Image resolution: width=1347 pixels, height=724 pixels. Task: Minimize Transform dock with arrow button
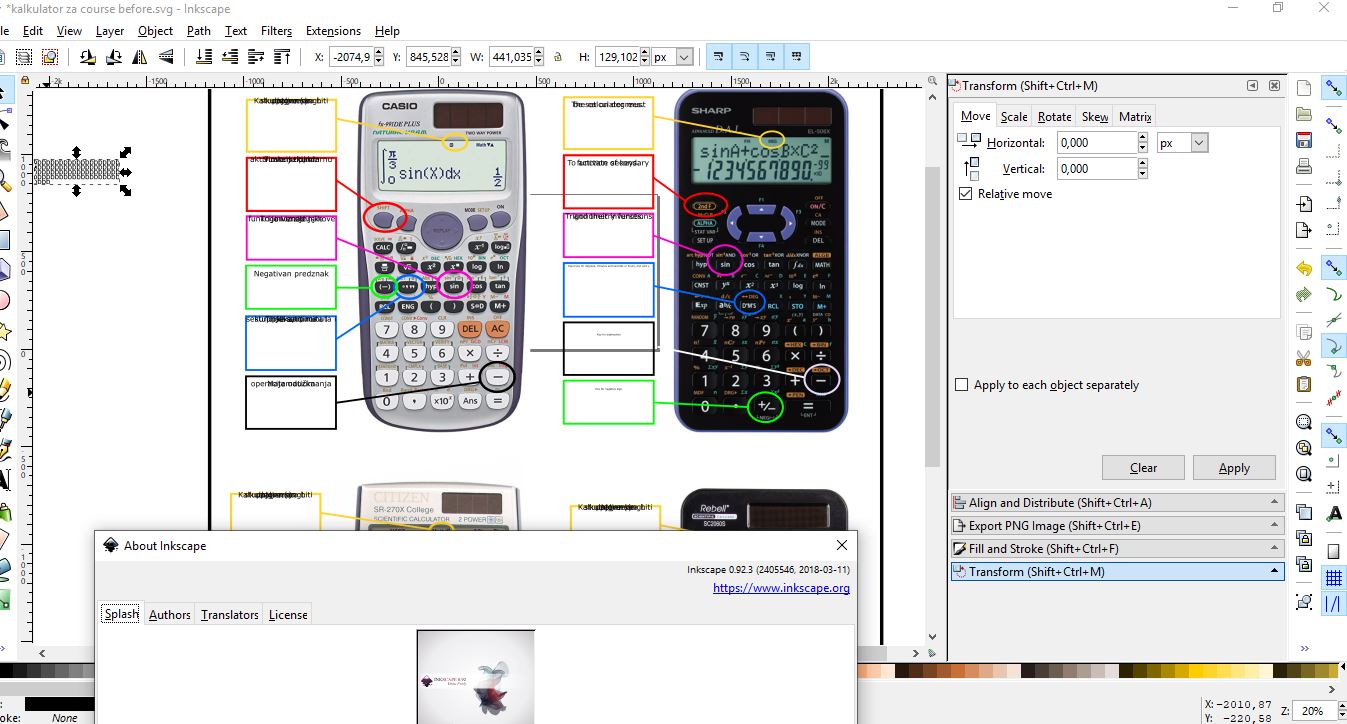pyautogui.click(x=1252, y=86)
